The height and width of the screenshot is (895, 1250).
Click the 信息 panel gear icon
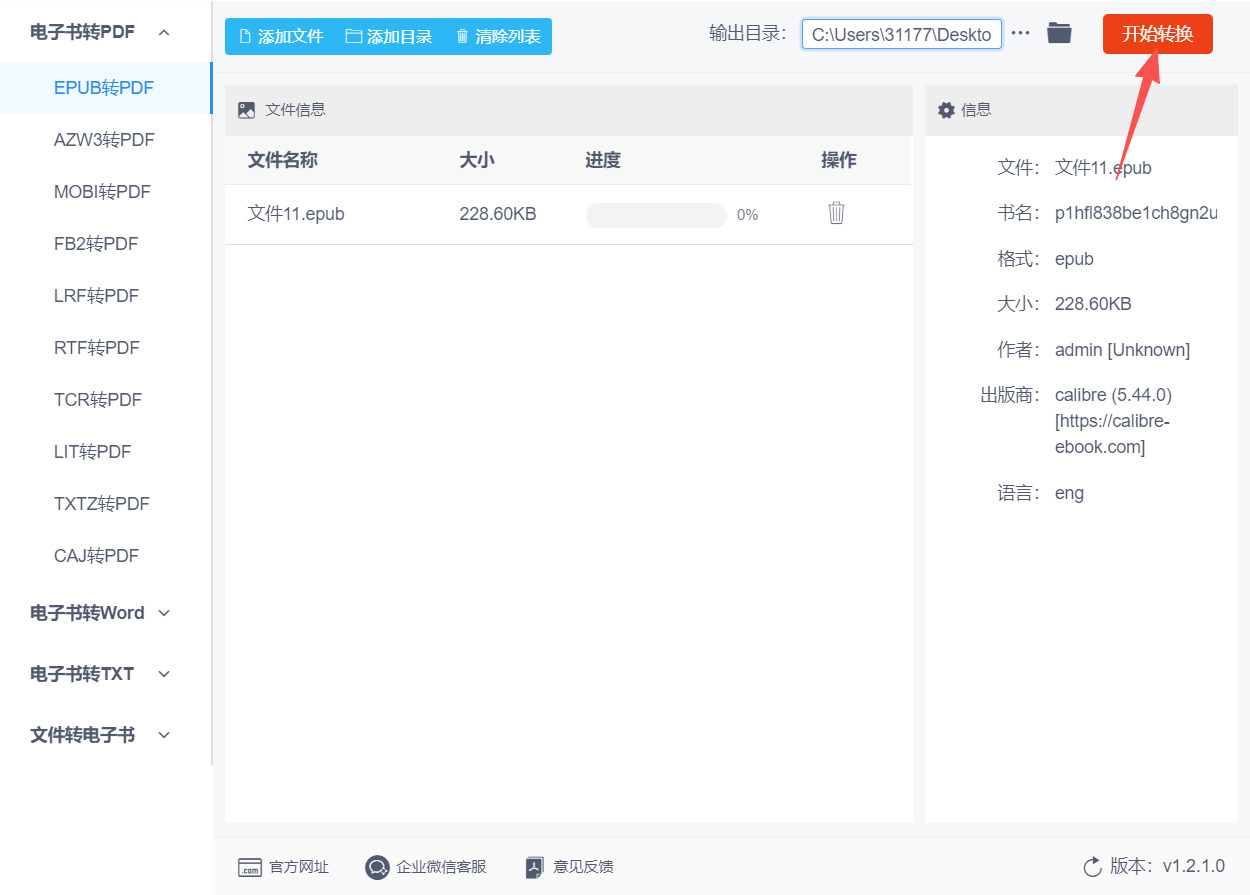pyautogui.click(x=946, y=110)
